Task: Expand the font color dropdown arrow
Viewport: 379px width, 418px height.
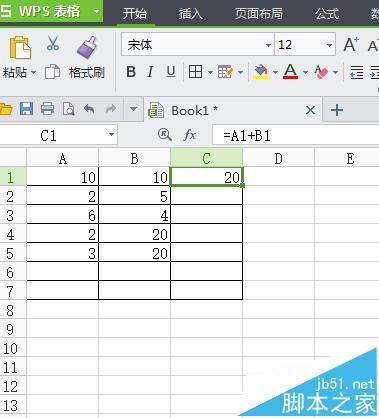Action: pos(305,72)
